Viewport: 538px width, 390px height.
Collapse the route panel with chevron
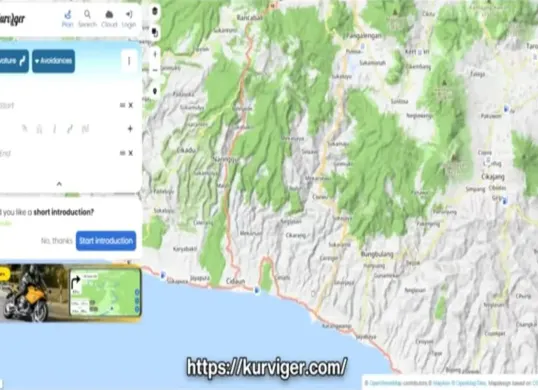point(59,184)
